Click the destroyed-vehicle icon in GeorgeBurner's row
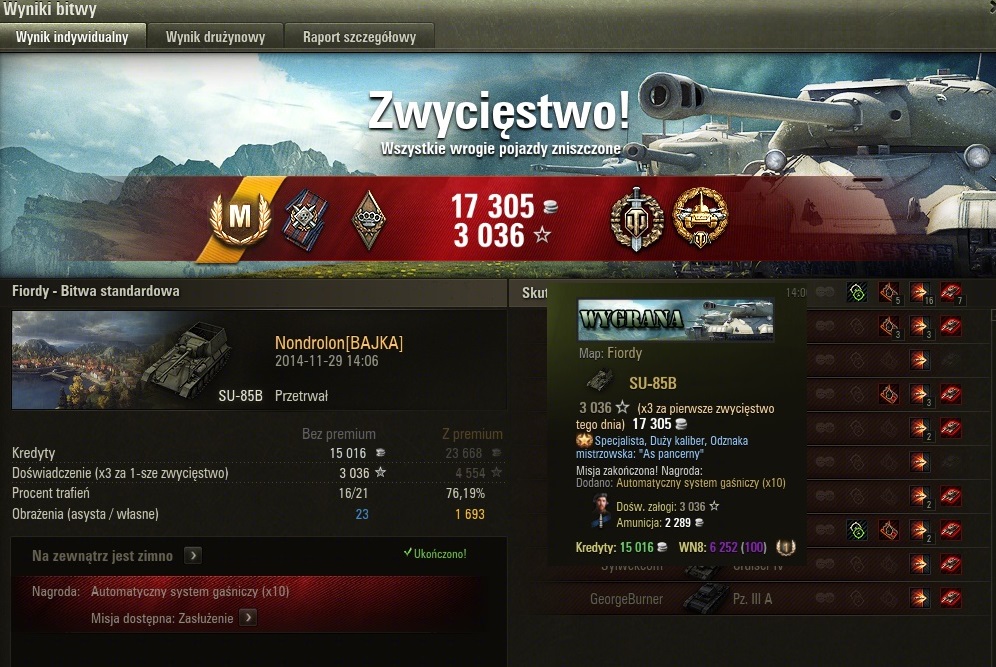Screen dimensions: 996x667 [x=951, y=598]
